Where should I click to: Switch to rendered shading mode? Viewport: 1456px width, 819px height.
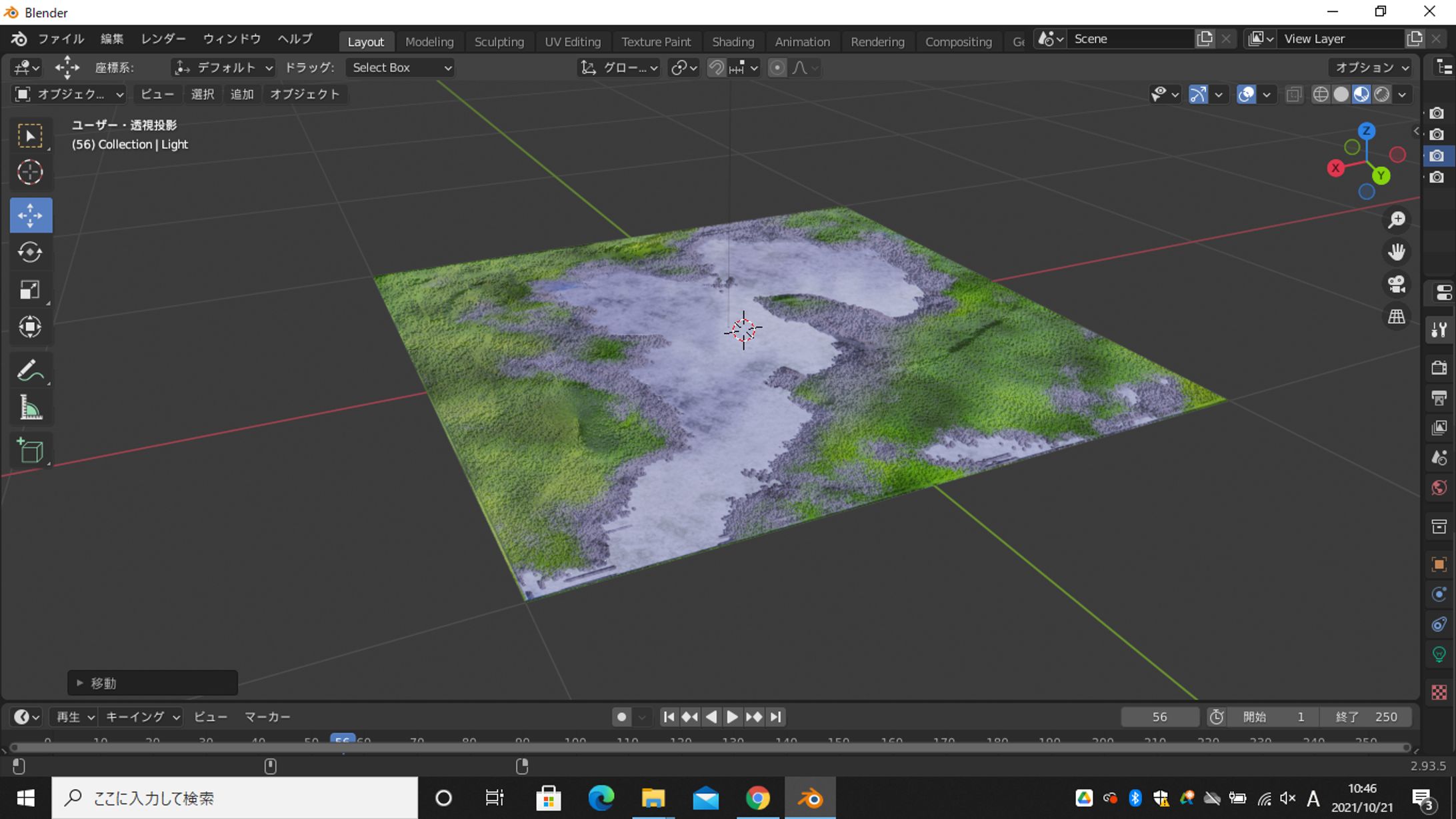(x=1382, y=94)
